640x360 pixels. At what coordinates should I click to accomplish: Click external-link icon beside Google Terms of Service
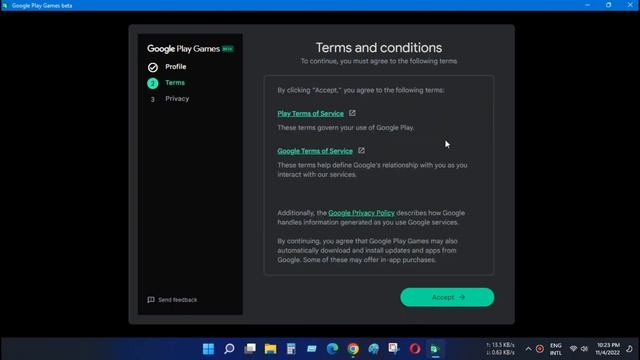click(x=361, y=151)
